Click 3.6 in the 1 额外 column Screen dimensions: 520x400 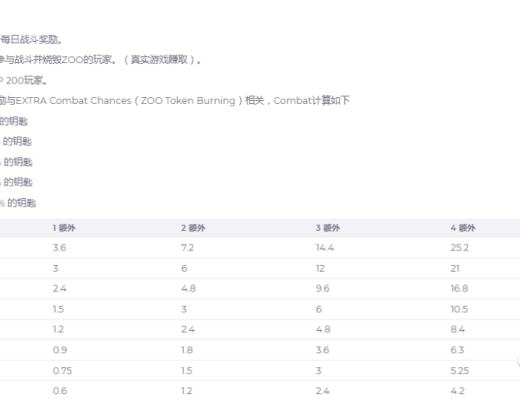(x=59, y=248)
